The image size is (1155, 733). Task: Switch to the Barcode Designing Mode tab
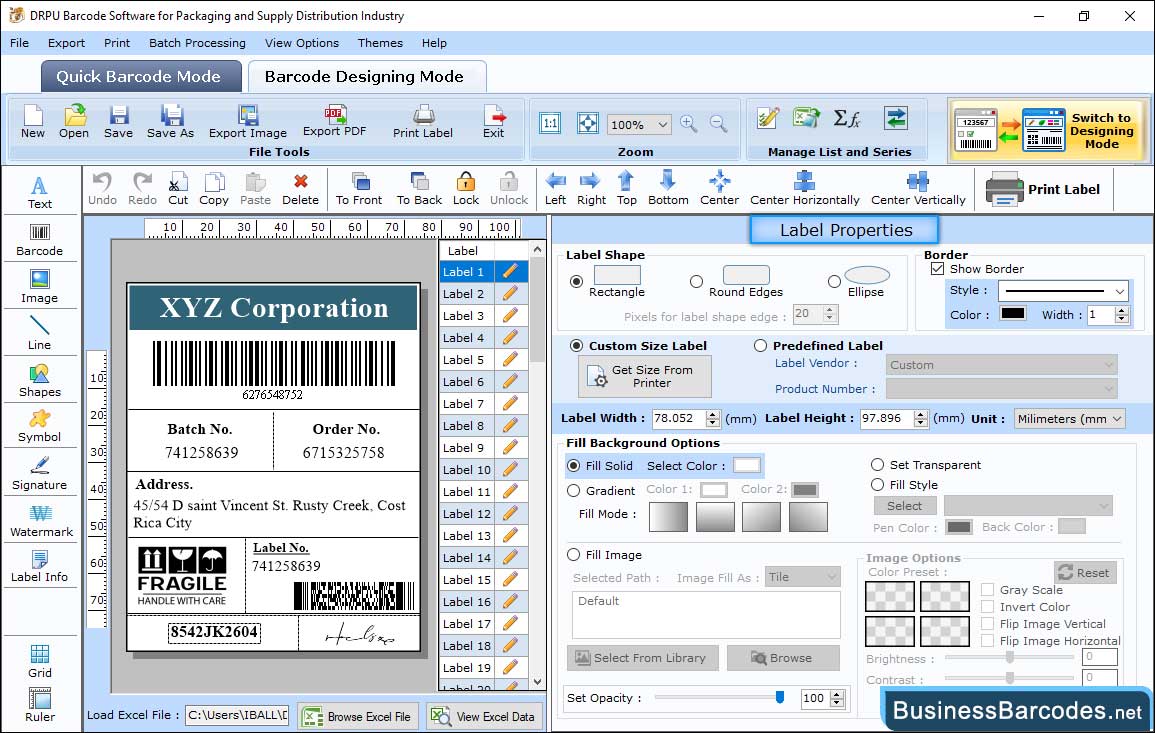[x=365, y=77]
